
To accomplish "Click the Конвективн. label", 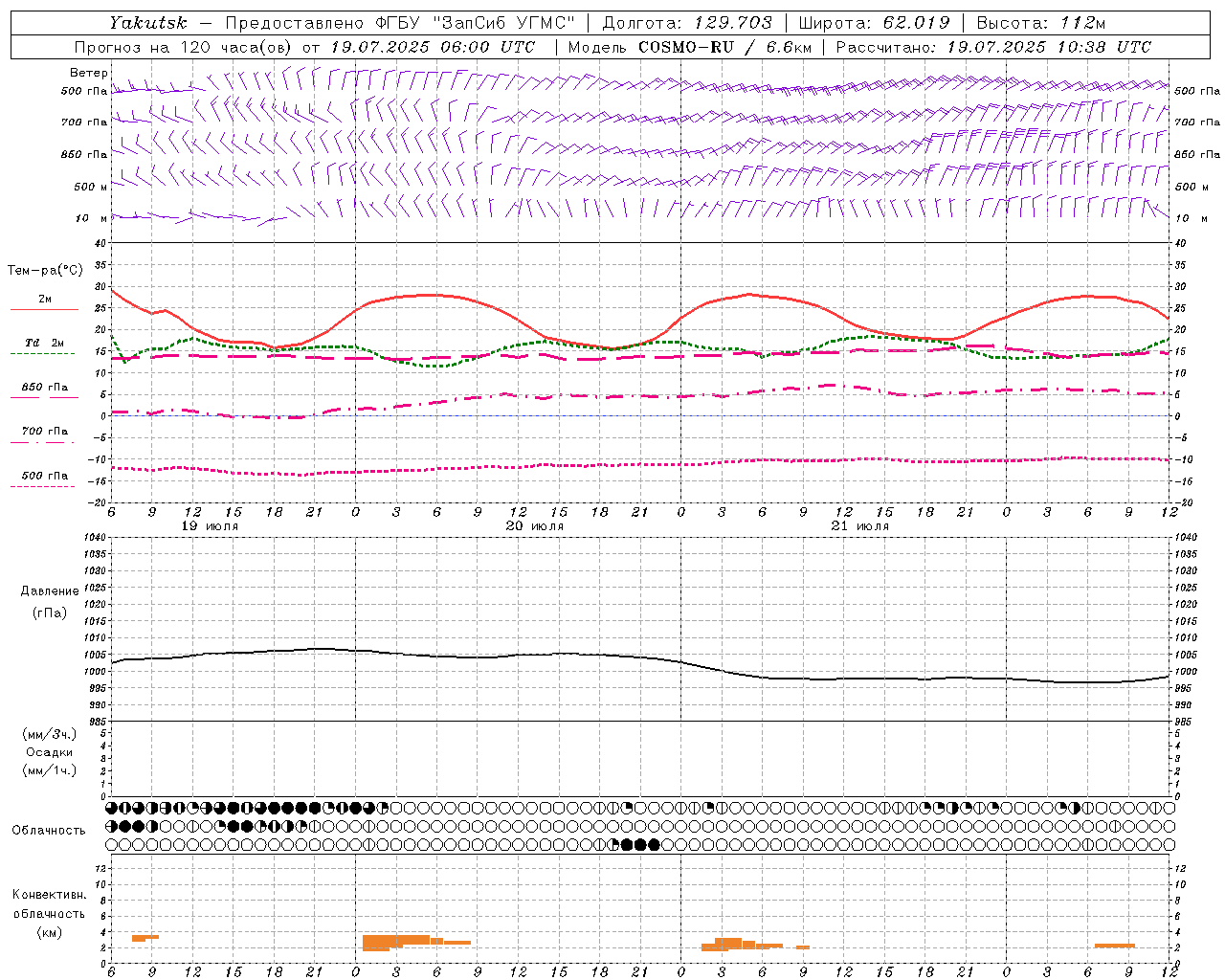I will 49,895.
